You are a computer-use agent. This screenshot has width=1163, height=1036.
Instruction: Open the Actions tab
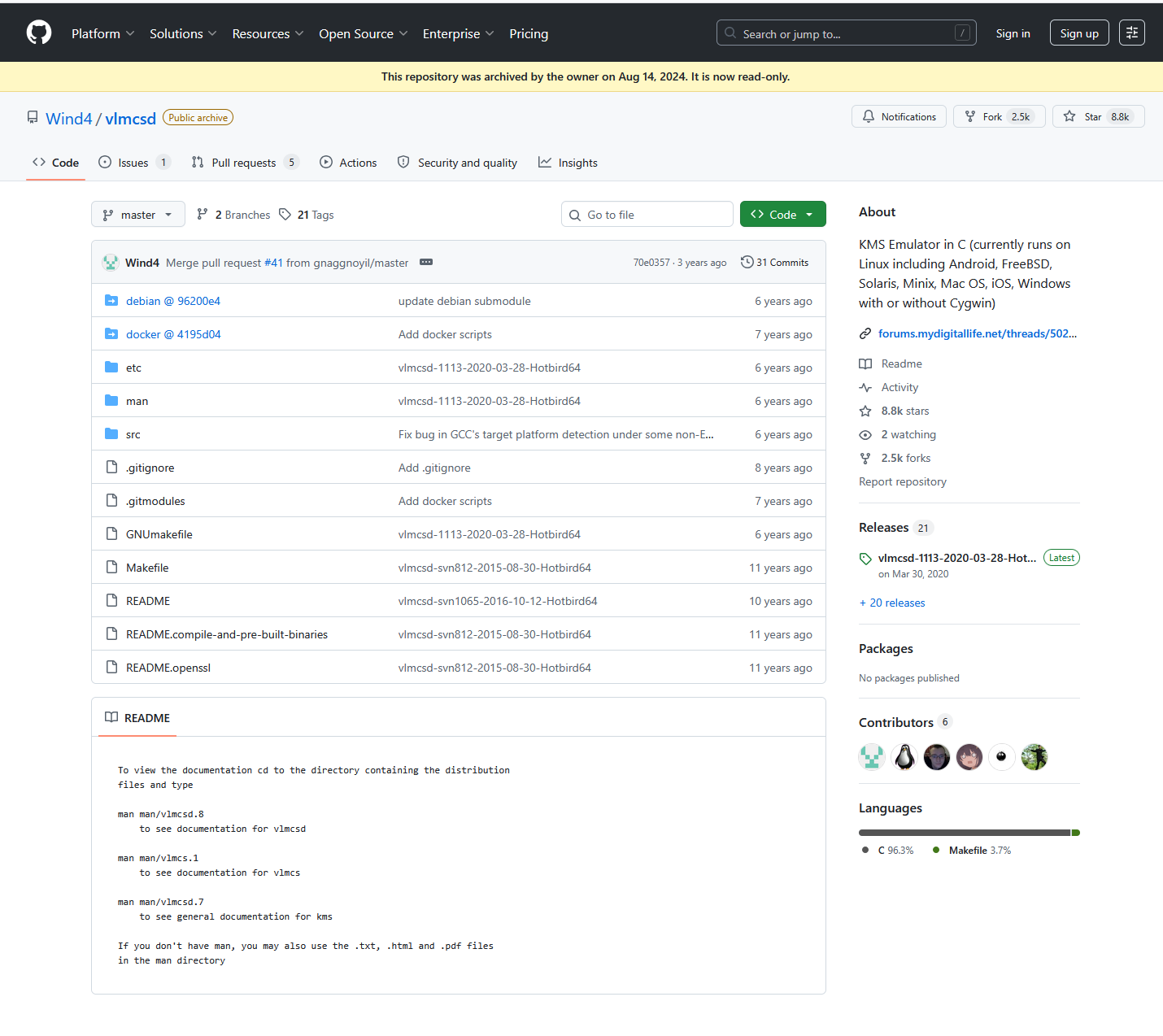click(348, 163)
